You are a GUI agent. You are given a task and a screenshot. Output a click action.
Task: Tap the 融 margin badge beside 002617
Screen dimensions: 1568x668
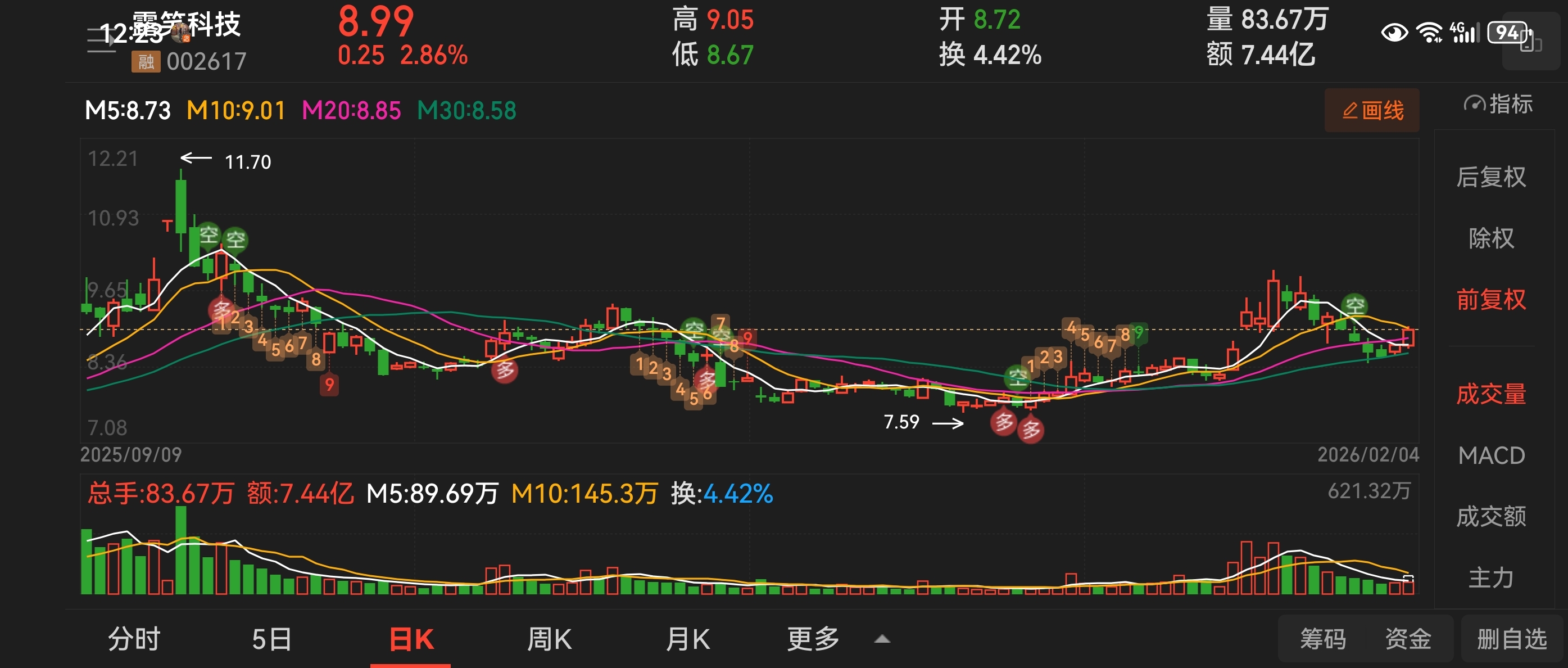[146, 61]
